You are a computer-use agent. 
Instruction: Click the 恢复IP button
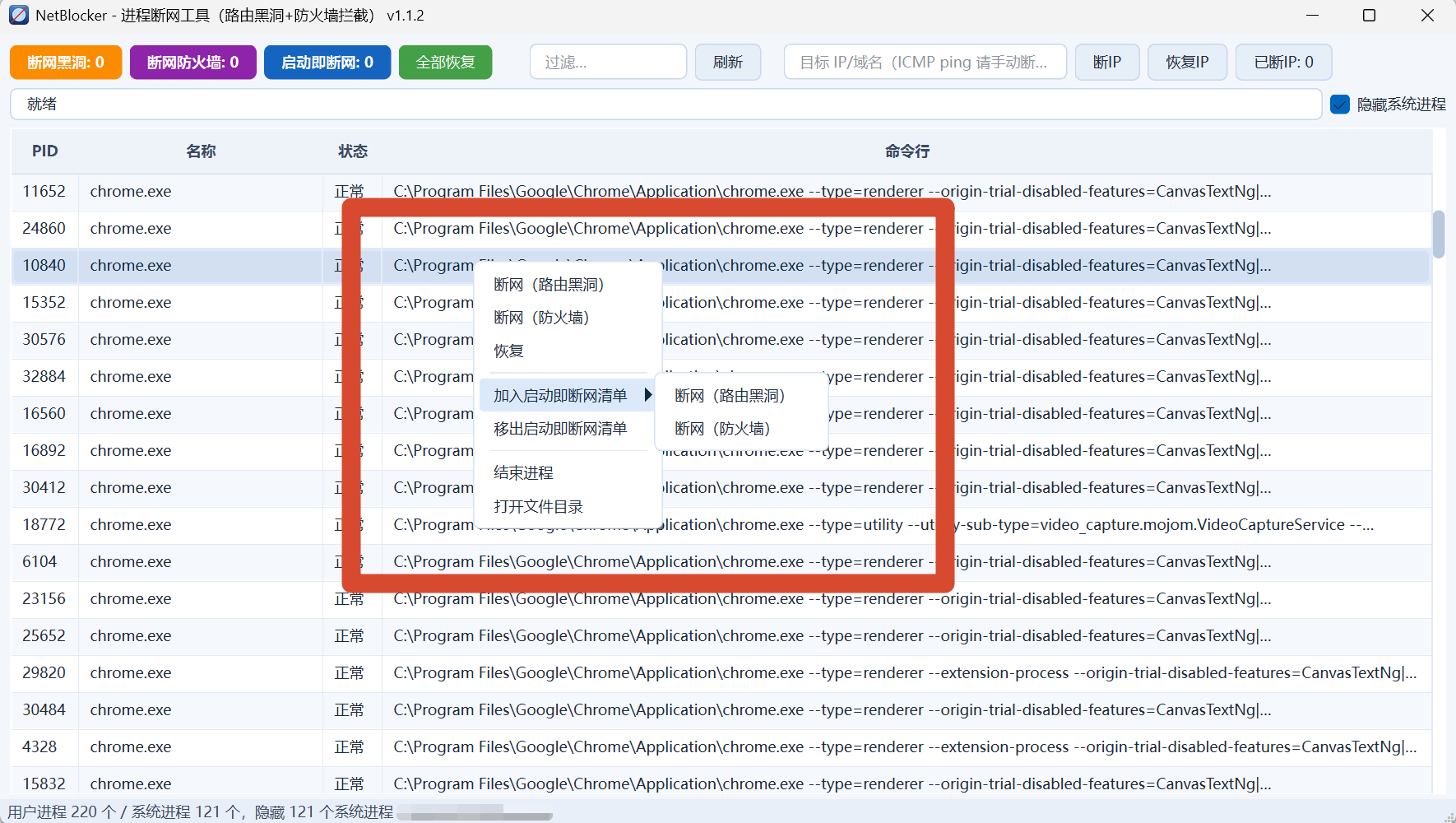[1188, 63]
